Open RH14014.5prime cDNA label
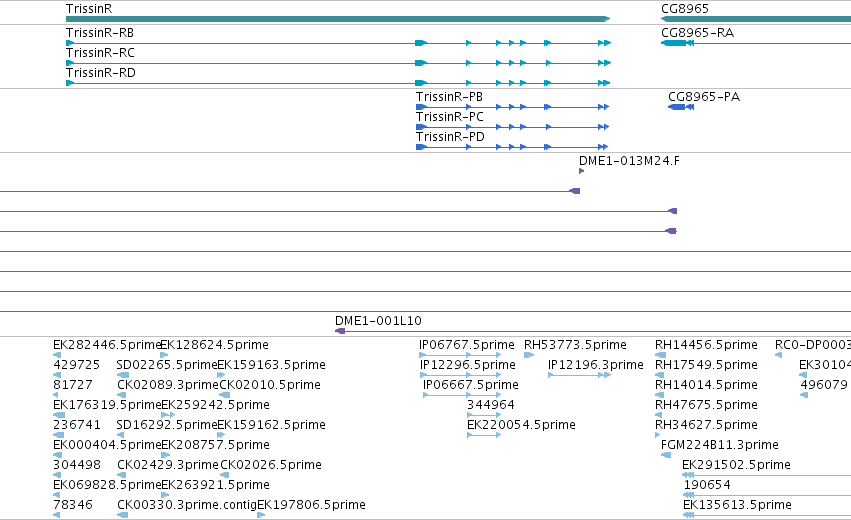Screen dimensions: 851x520 (x=706, y=385)
